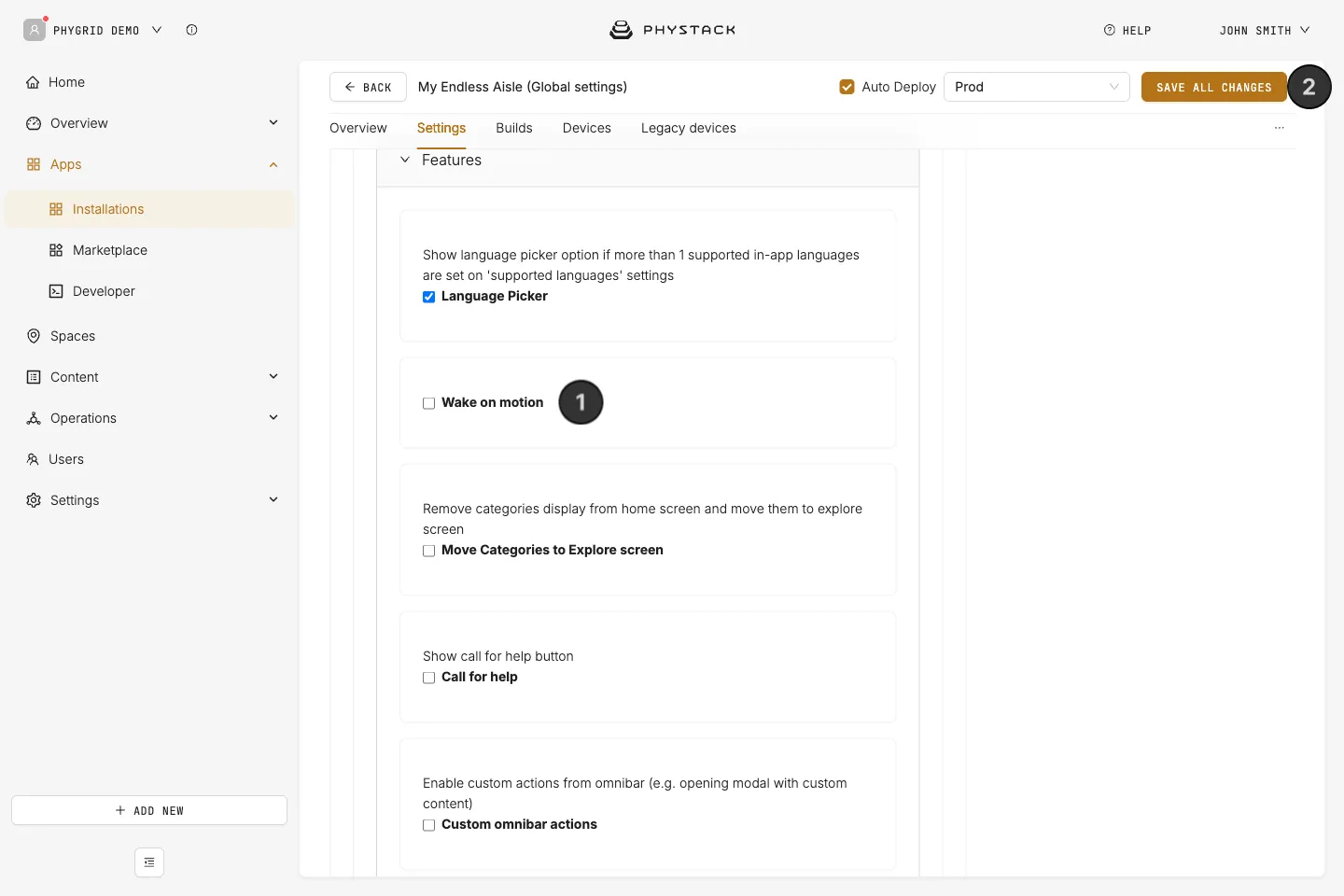Expand the Operations sidebar chevron
This screenshot has height=896, width=1344.
273,417
